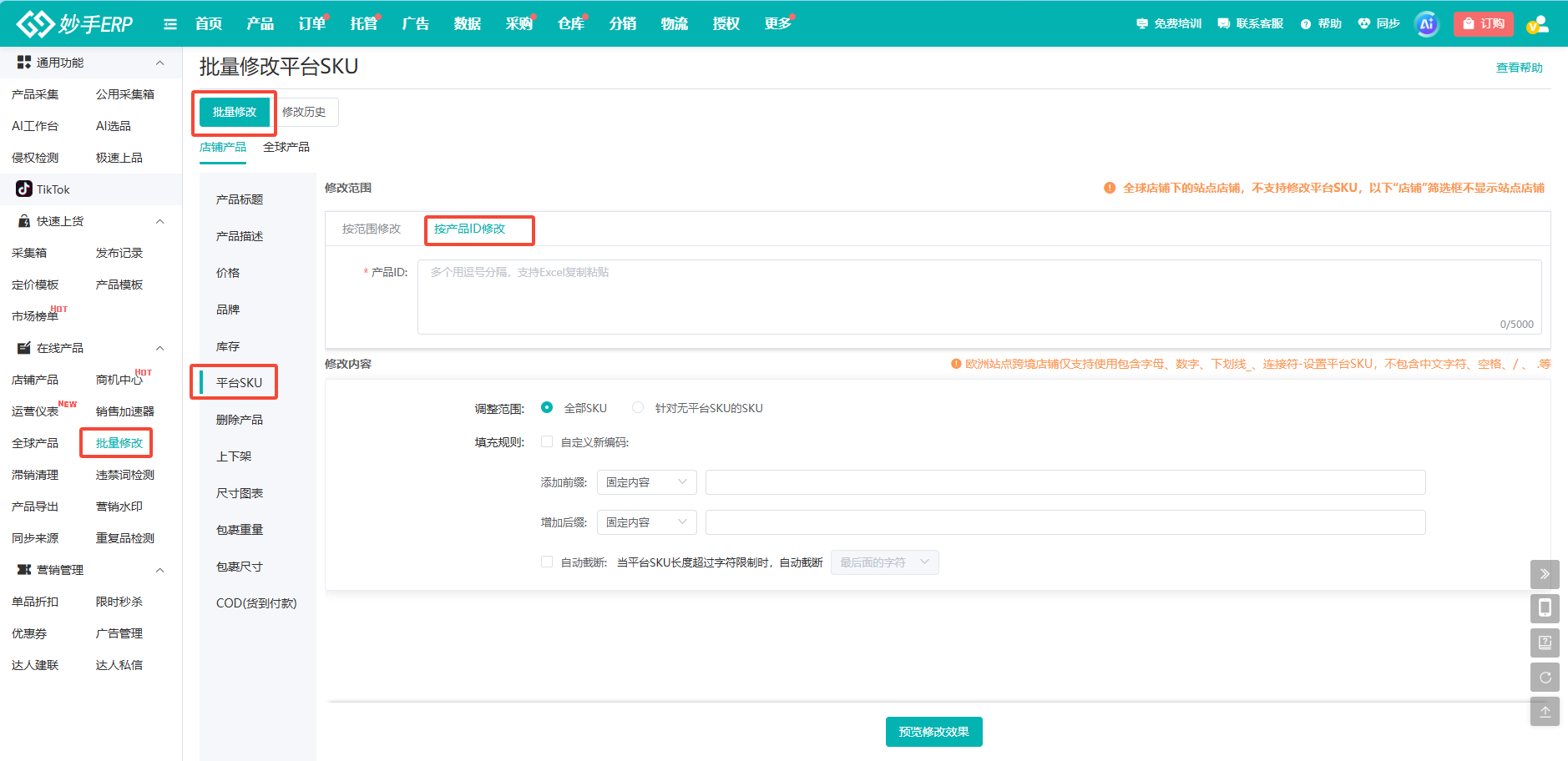The image size is (1568, 761).
Task: Toggle the hamburger menu icon
Action: click(x=170, y=24)
